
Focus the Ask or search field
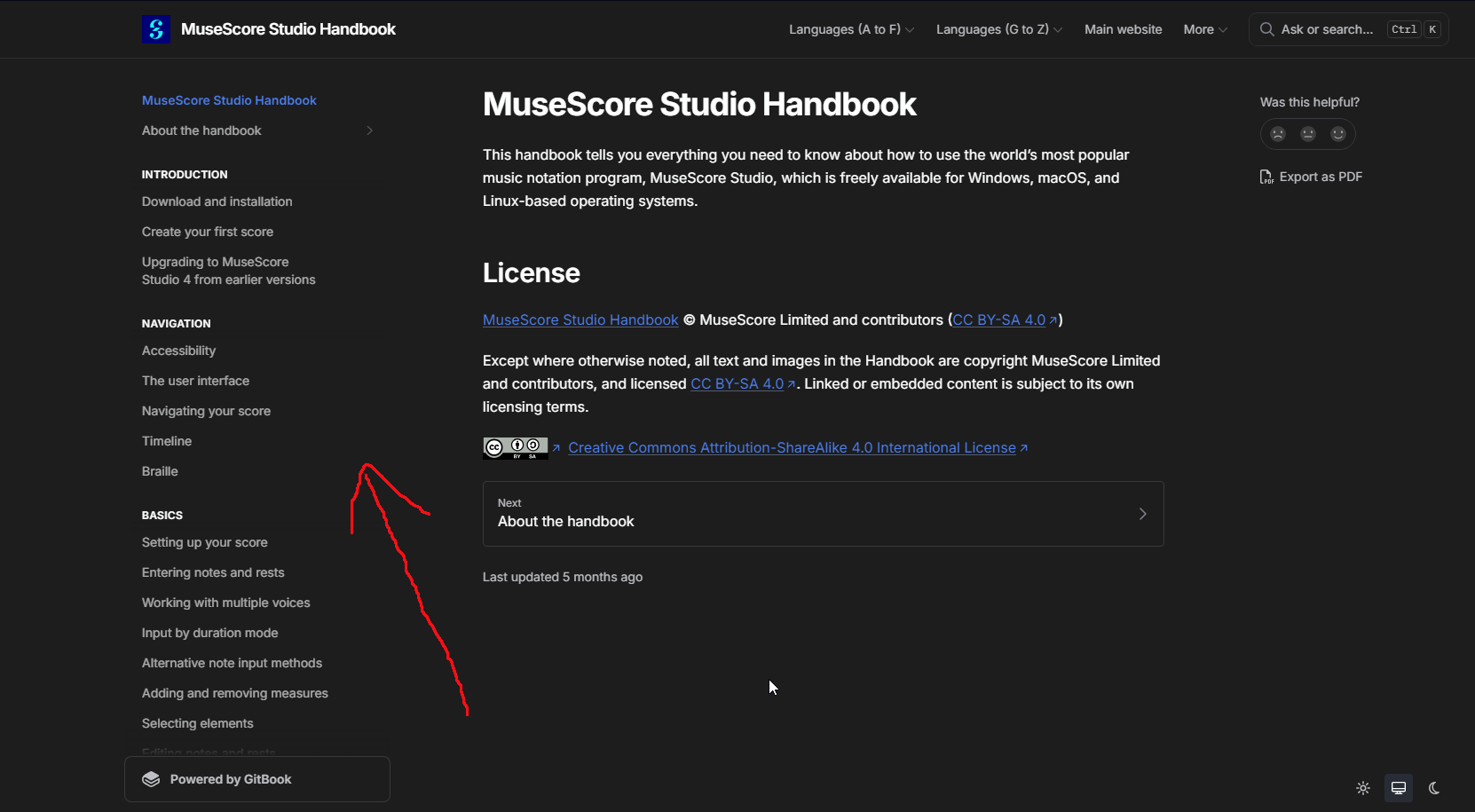click(1348, 29)
